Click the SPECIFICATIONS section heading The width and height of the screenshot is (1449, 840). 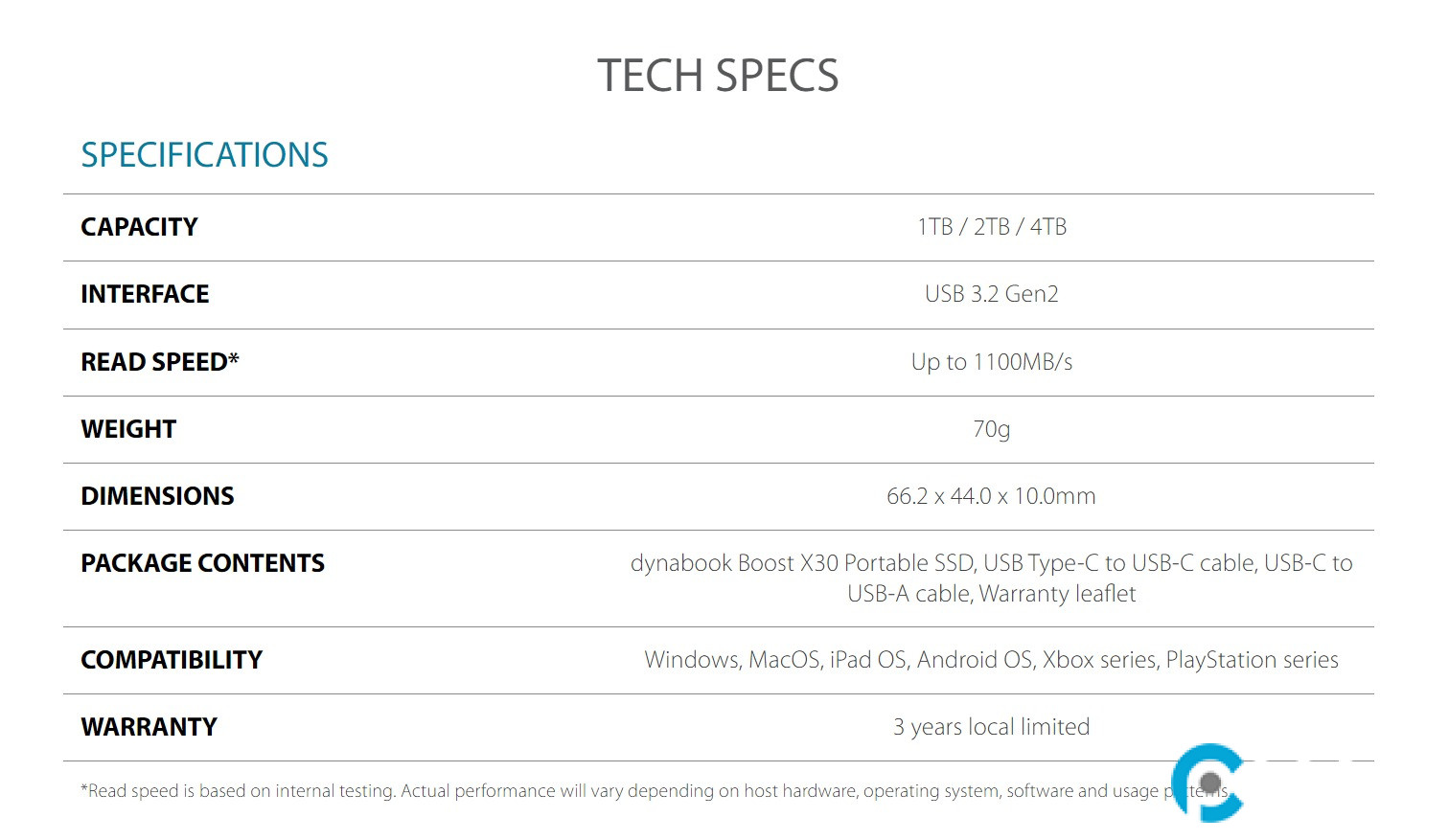[204, 155]
